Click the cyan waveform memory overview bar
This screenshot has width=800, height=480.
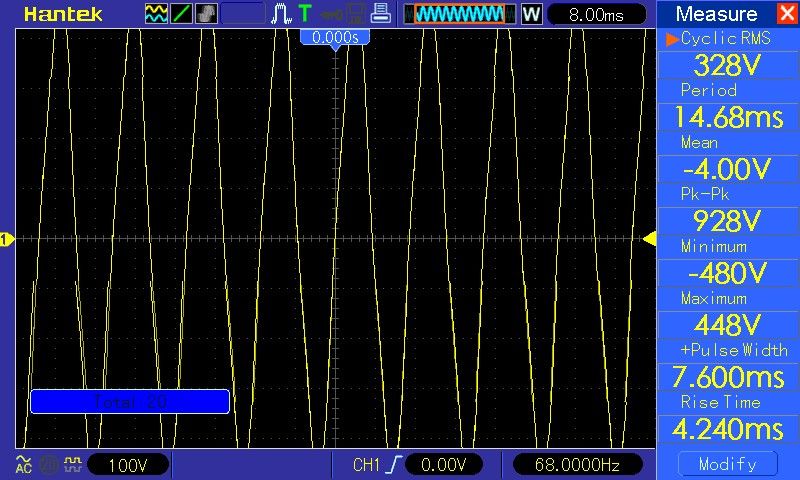pyautogui.click(x=459, y=14)
